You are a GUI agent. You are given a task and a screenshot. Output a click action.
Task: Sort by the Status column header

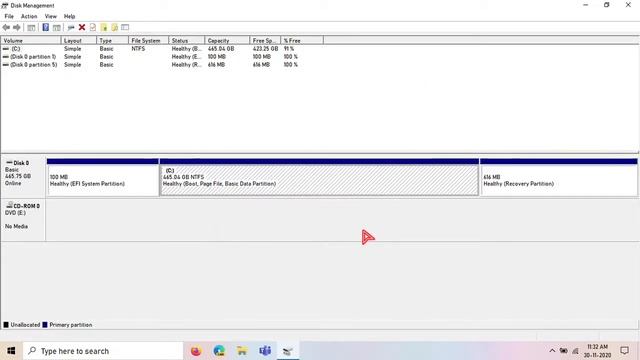pyautogui.click(x=187, y=40)
